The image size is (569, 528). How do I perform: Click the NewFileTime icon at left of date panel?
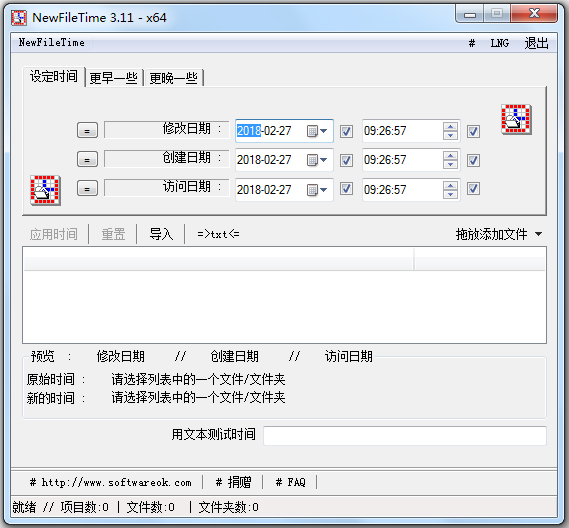[x=45, y=190]
